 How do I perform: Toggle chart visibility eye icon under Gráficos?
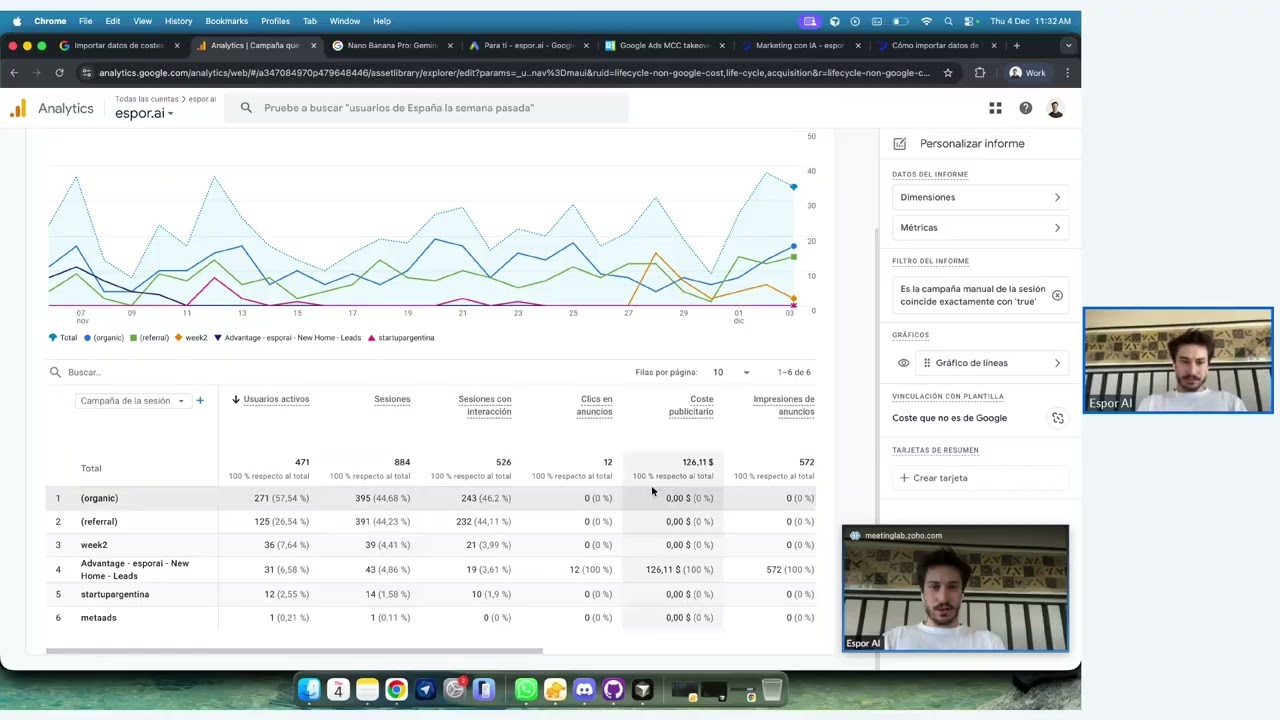[x=903, y=363]
